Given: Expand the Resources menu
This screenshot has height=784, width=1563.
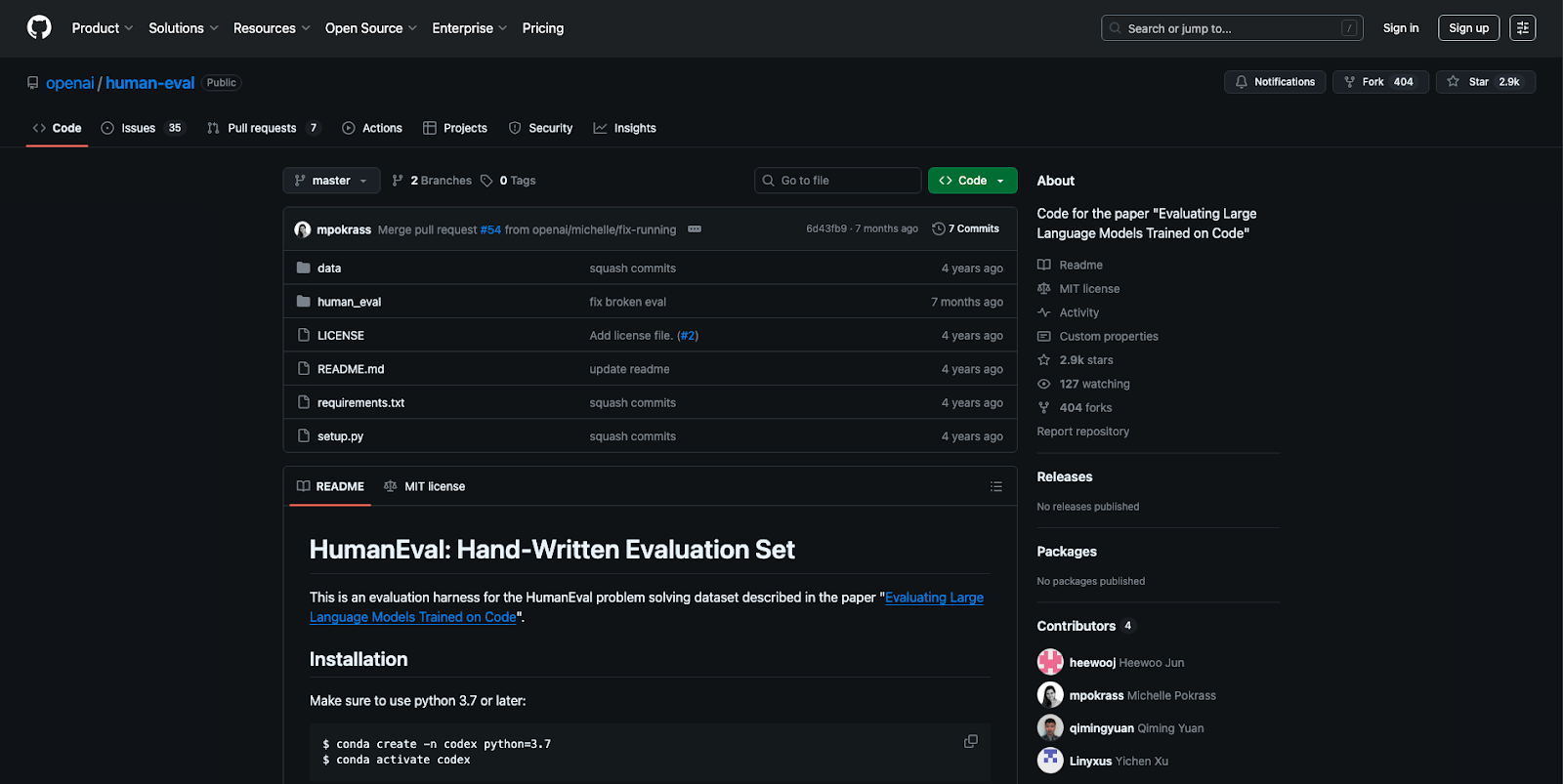Looking at the screenshot, I should pos(272,28).
